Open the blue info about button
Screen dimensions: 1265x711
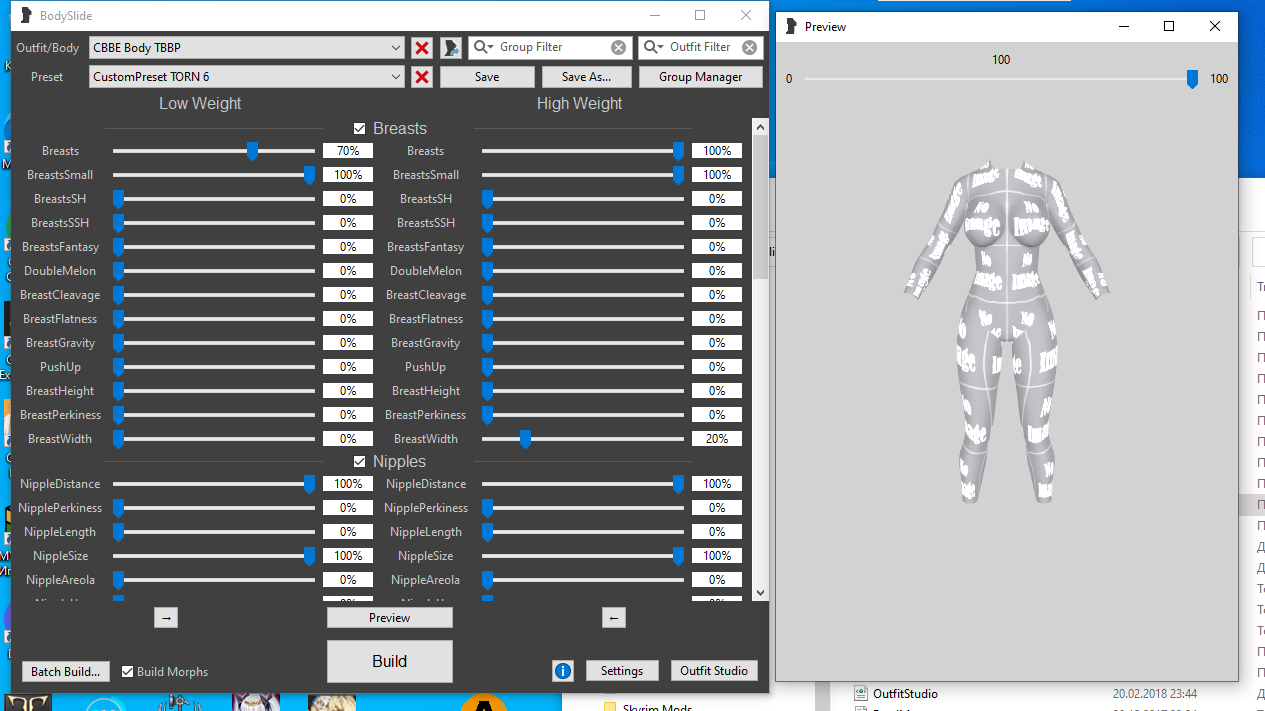coord(563,671)
